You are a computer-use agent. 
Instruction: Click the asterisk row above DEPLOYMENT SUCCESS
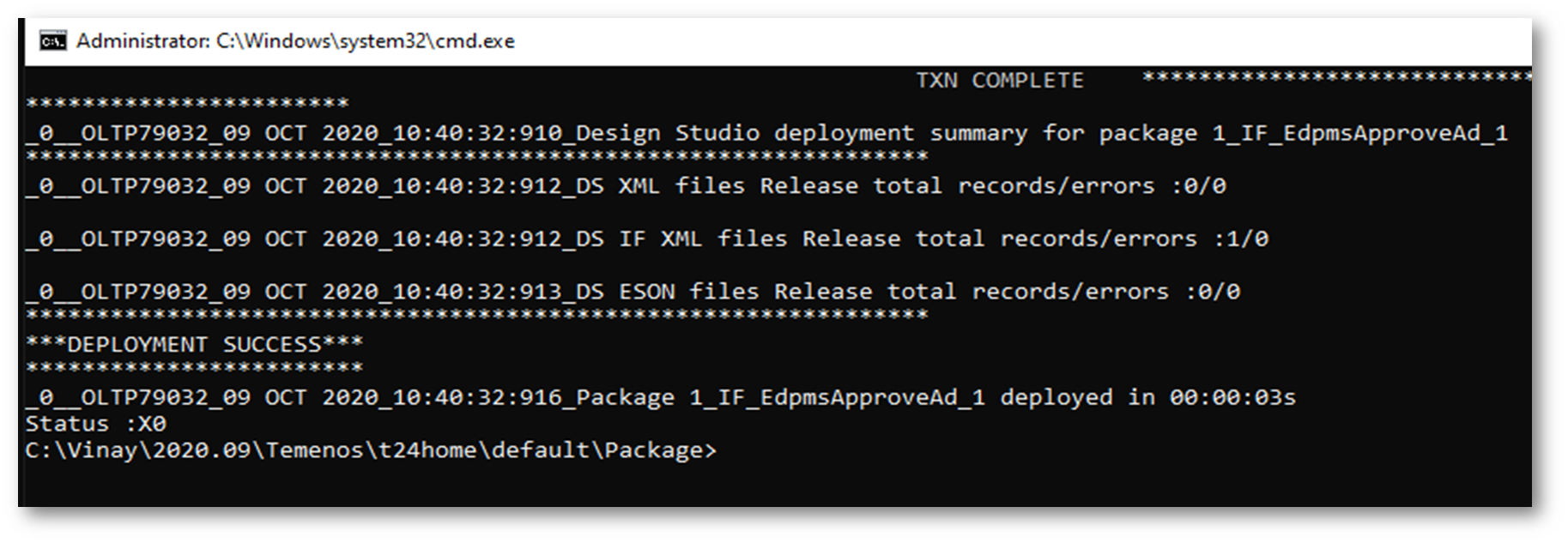[x=476, y=315]
